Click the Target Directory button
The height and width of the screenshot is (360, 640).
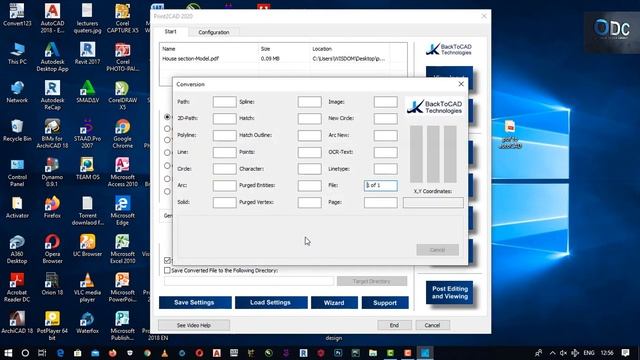(371, 281)
